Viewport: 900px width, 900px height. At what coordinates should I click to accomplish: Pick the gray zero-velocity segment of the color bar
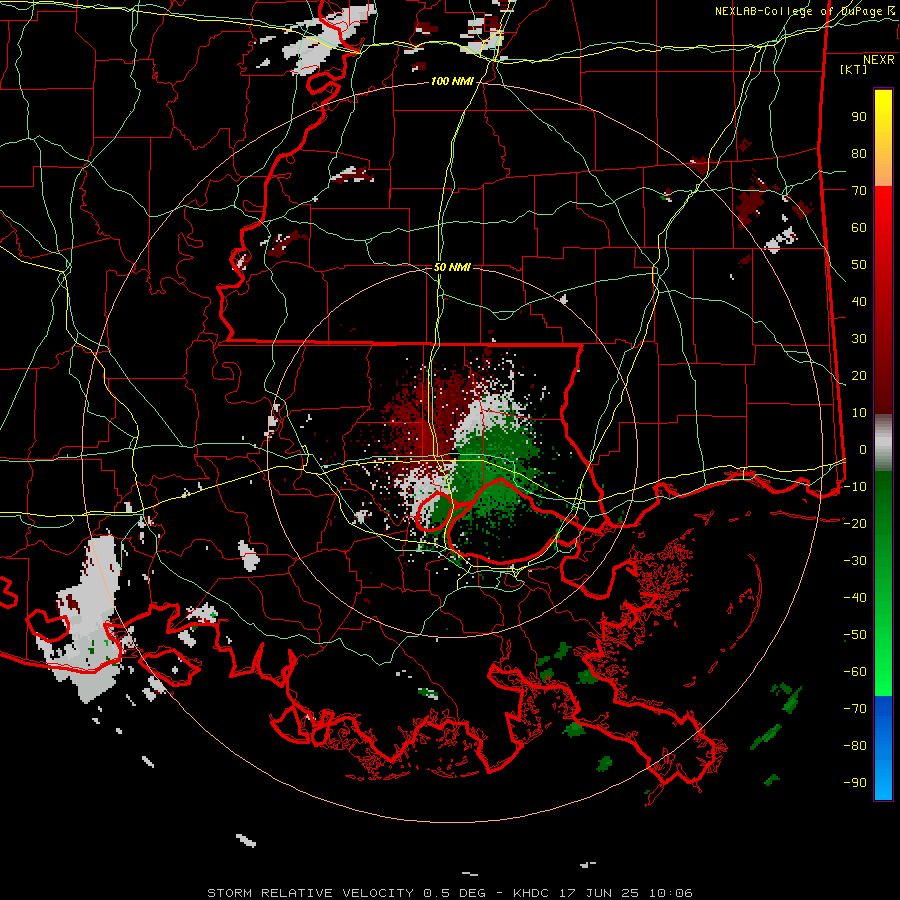tap(883, 443)
